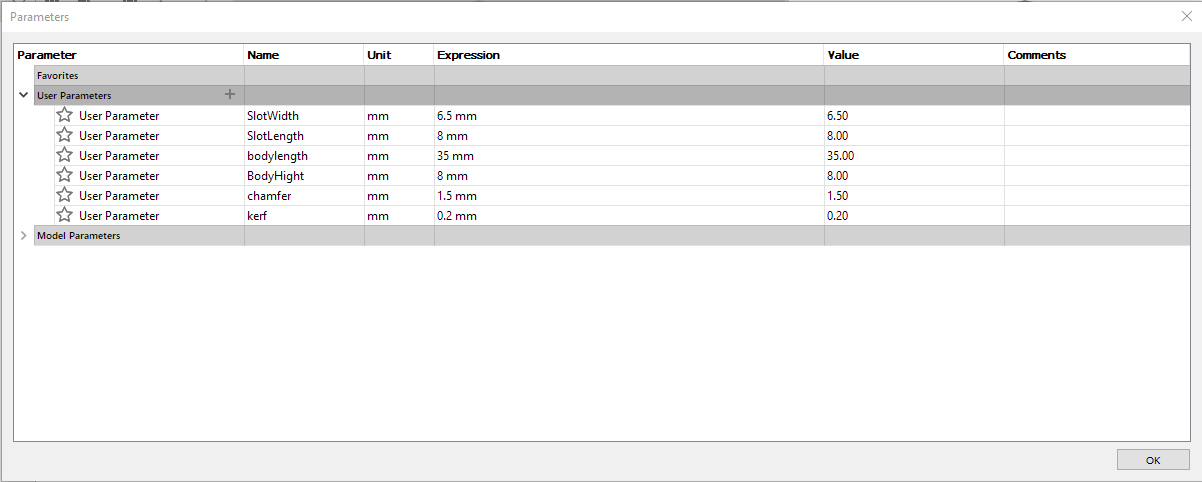Select the 1.50 value cell
The image size is (1202, 482).
tap(914, 195)
